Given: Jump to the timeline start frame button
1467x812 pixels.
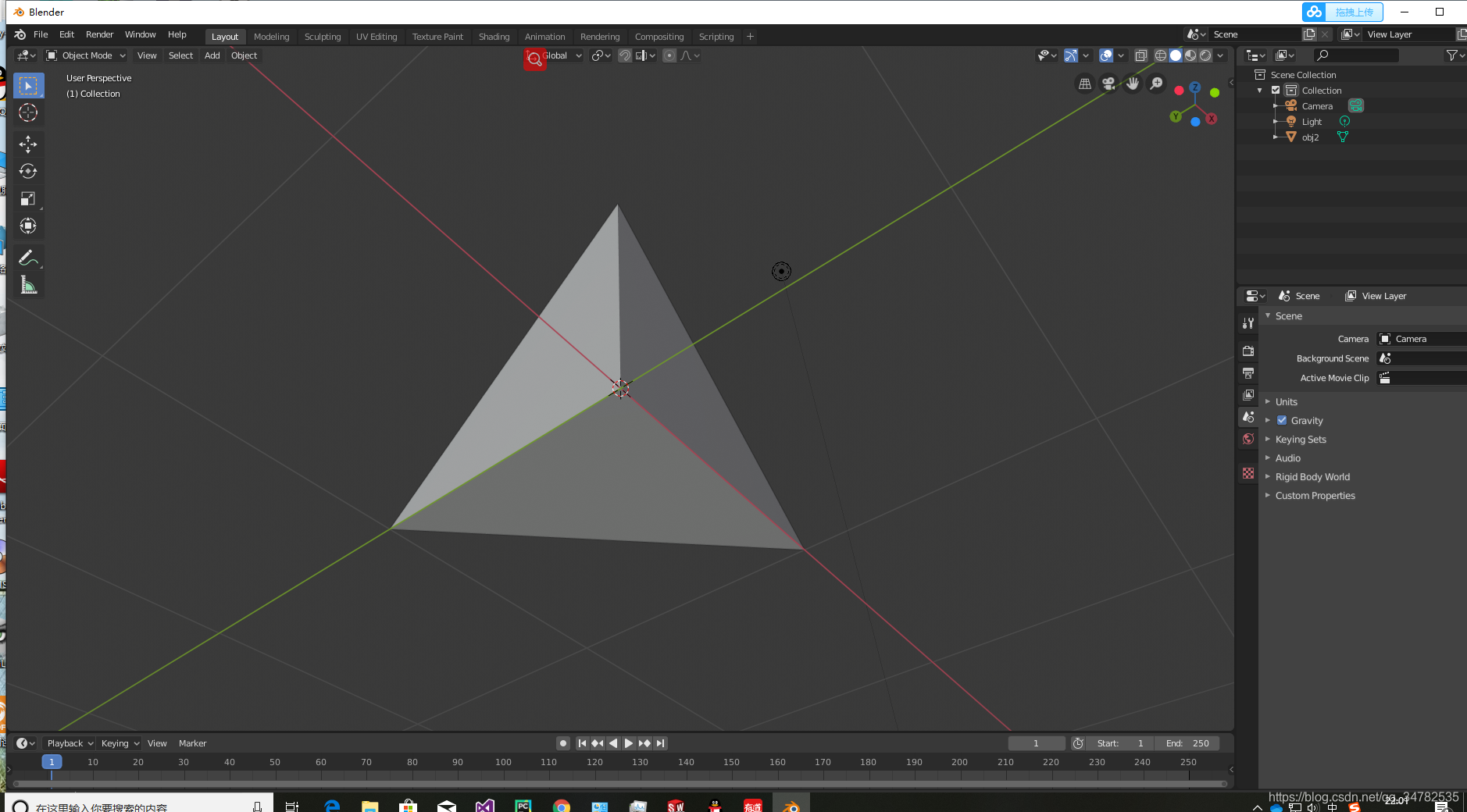Looking at the screenshot, I should (x=582, y=743).
